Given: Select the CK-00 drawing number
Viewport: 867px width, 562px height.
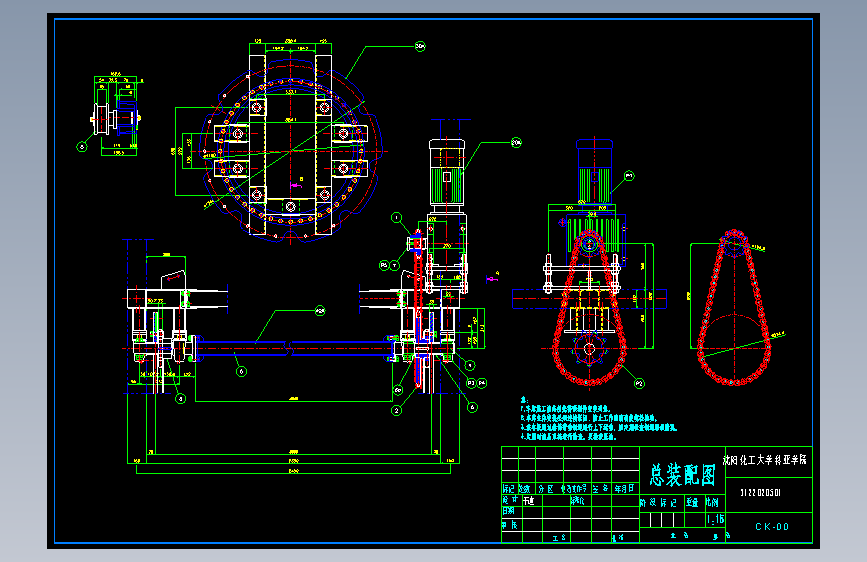Looking at the screenshot, I should [772, 527].
